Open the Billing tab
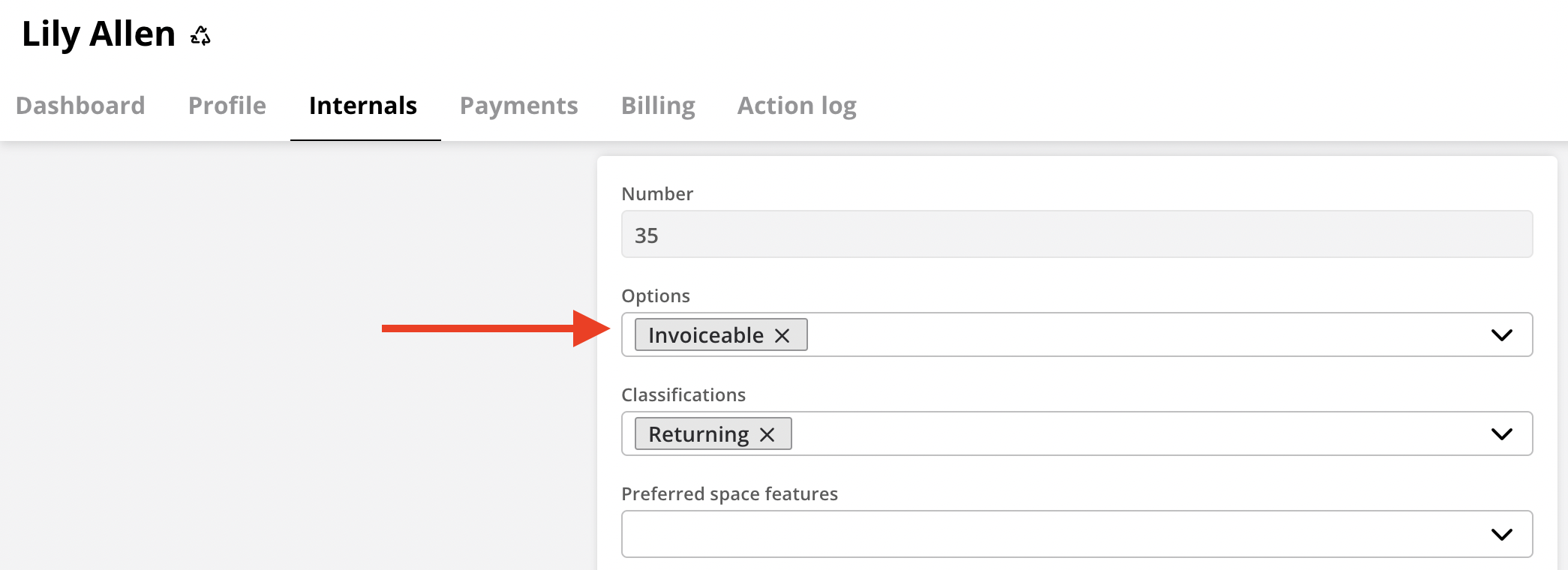1568x570 pixels. tap(658, 106)
